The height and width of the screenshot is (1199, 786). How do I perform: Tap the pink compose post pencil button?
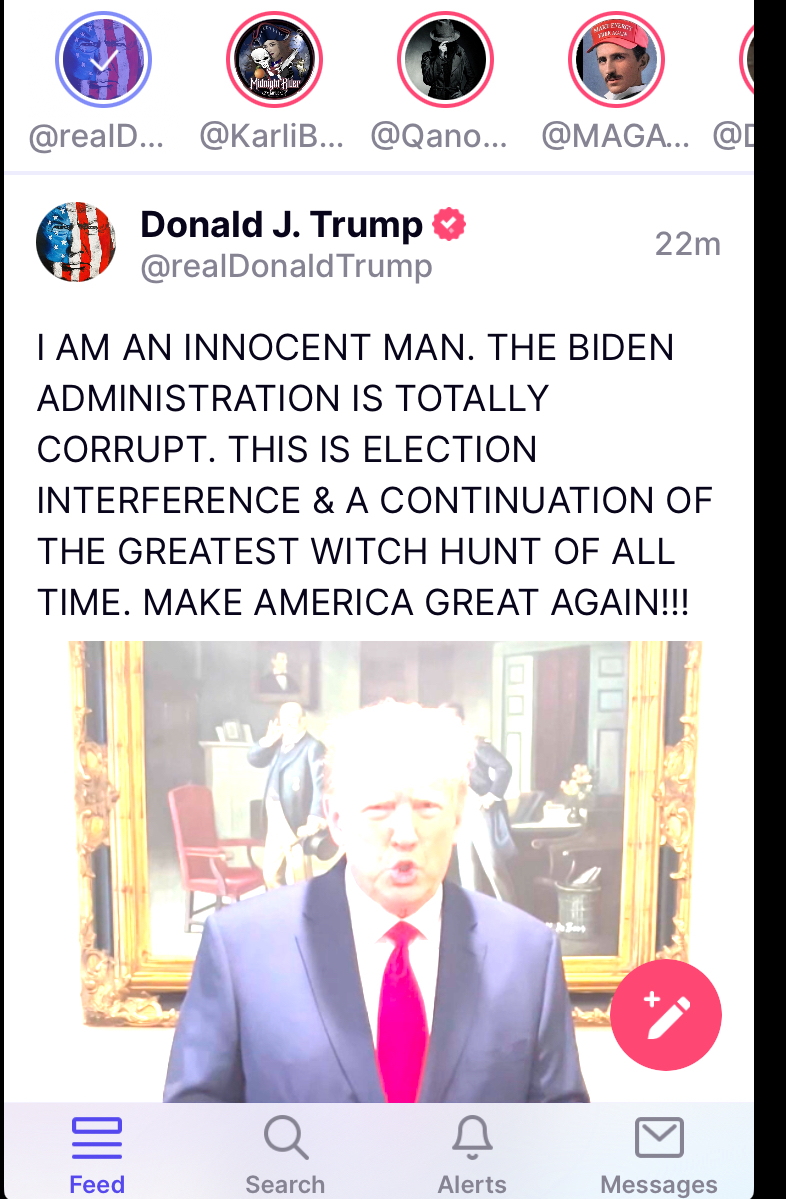point(665,1015)
